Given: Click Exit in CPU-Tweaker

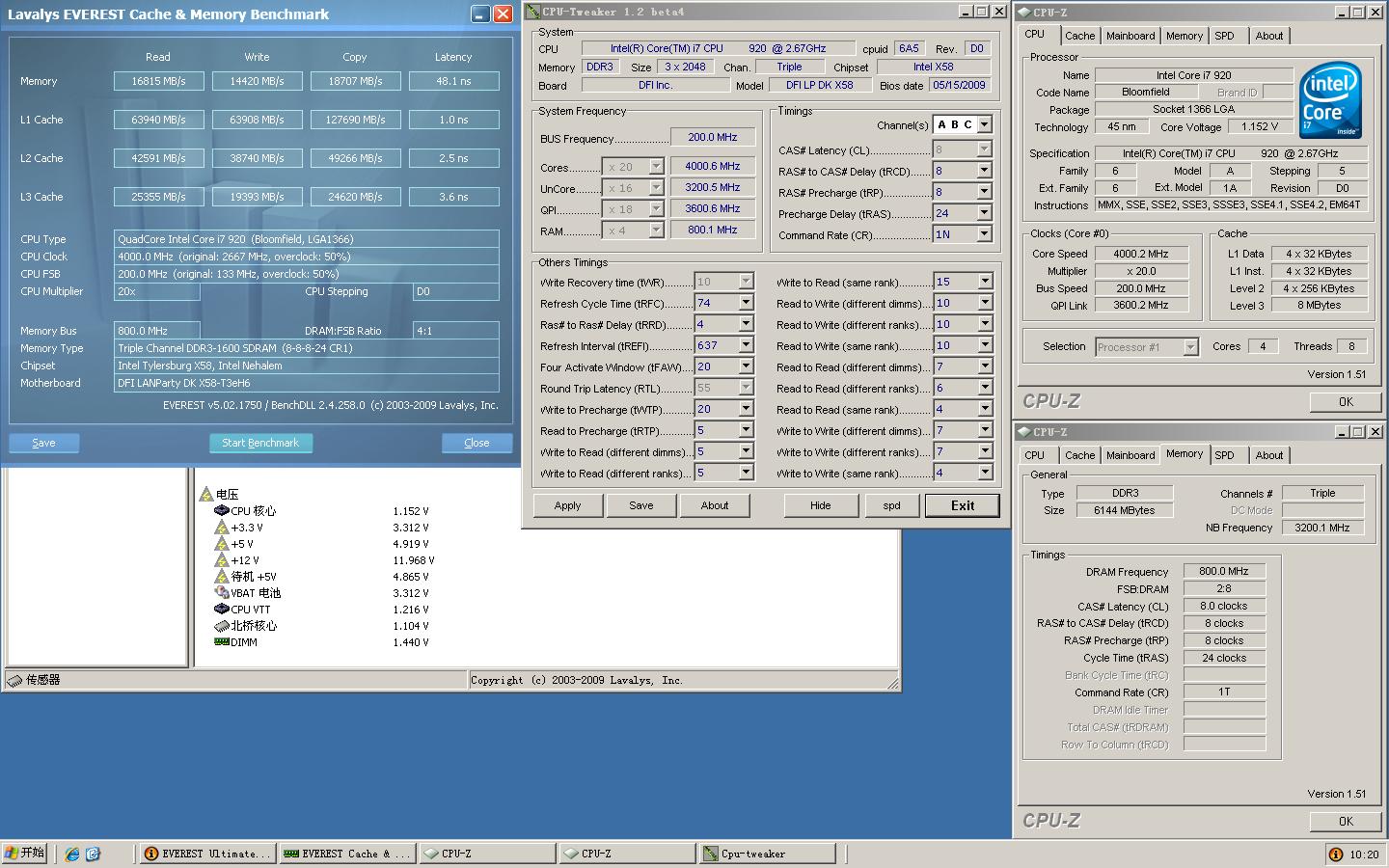Looking at the screenshot, I should point(963,505).
